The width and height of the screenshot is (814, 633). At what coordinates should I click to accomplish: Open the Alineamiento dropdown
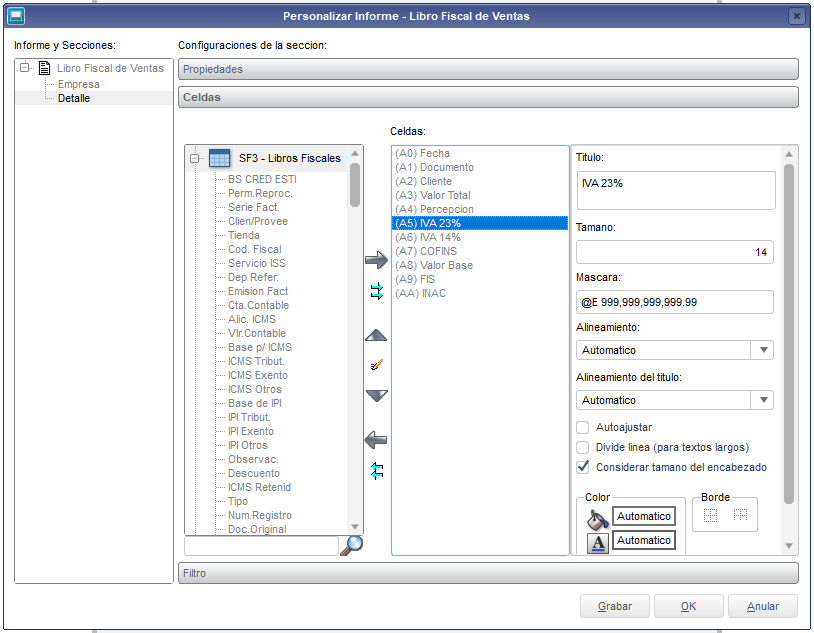pos(763,350)
